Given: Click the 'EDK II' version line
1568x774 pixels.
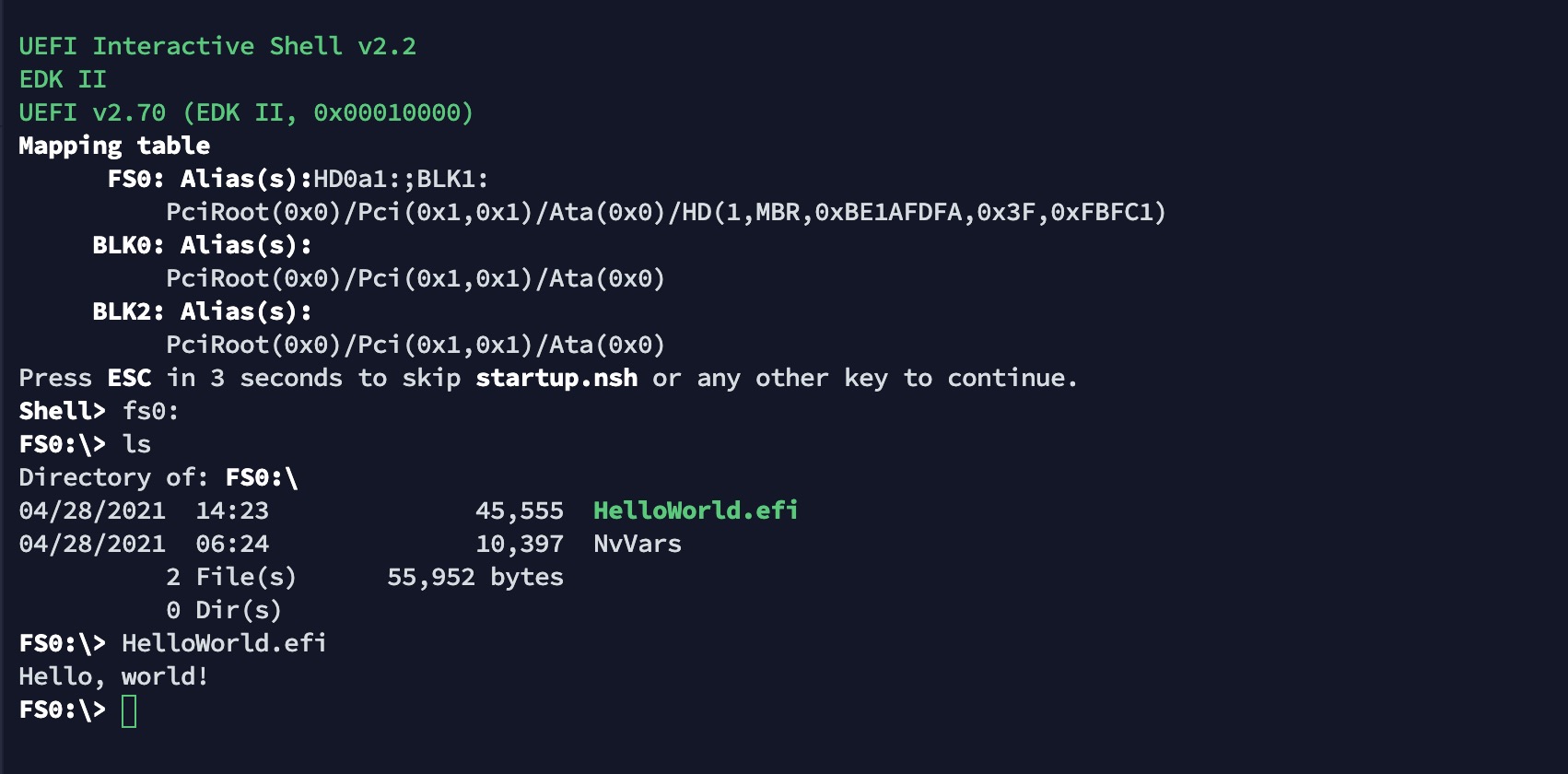Looking at the screenshot, I should 63,79.
